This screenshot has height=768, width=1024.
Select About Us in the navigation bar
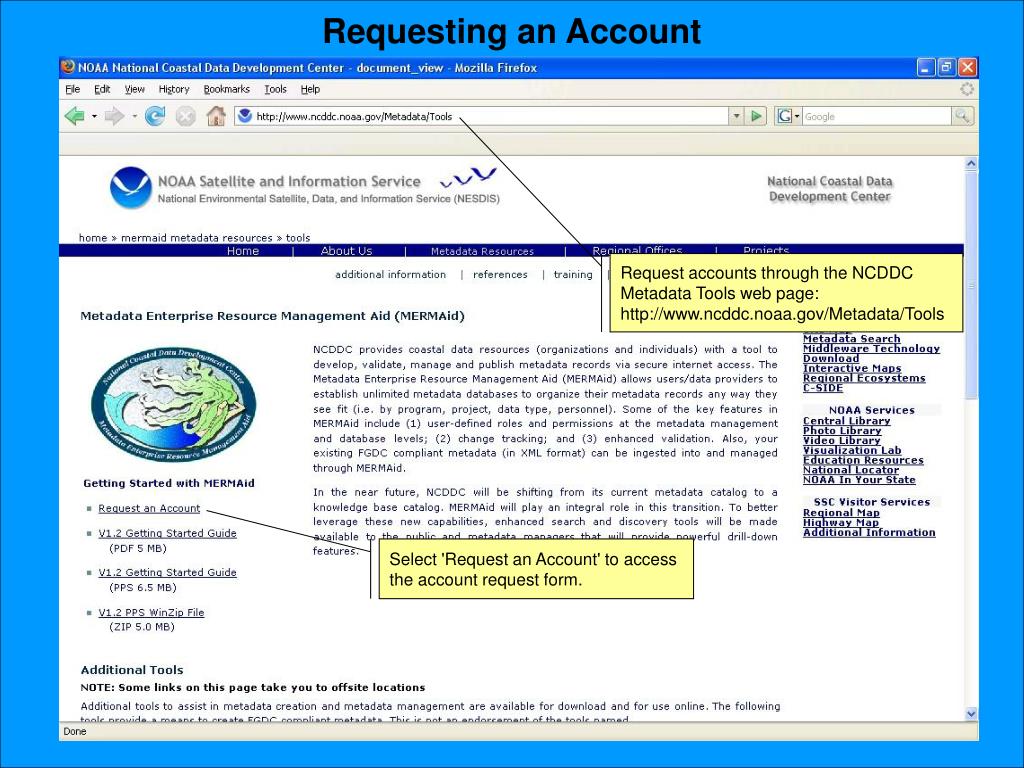(x=346, y=251)
